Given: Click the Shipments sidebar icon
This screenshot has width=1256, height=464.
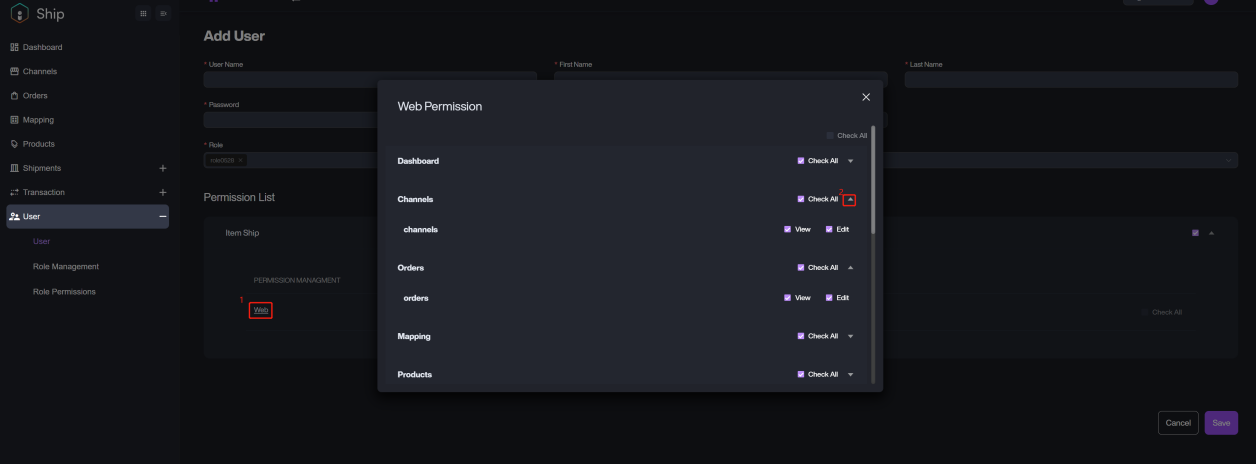Looking at the screenshot, I should [14, 168].
